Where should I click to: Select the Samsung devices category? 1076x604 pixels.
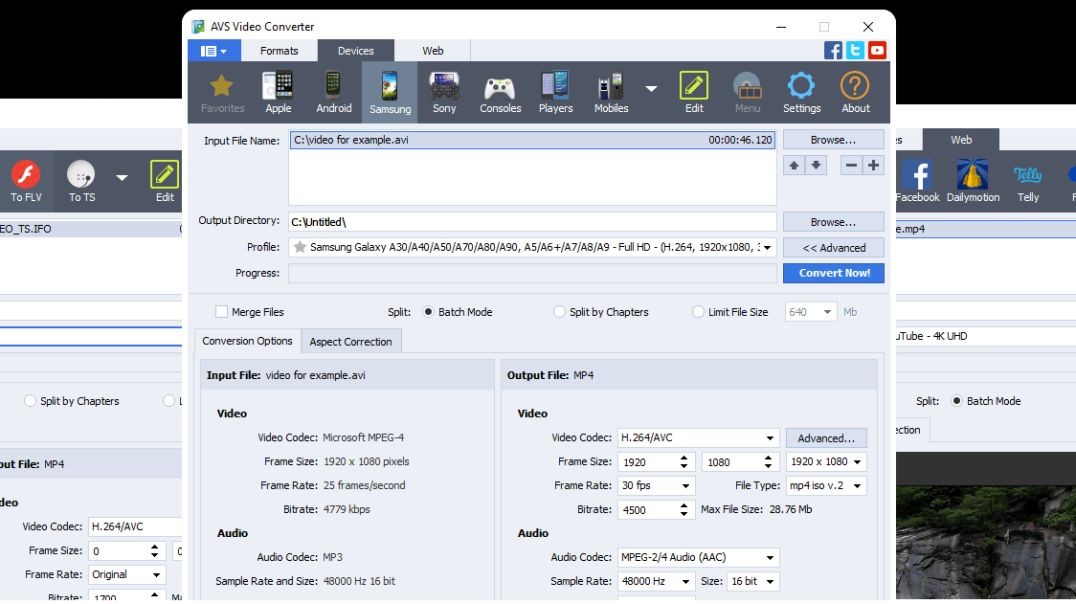(x=390, y=93)
